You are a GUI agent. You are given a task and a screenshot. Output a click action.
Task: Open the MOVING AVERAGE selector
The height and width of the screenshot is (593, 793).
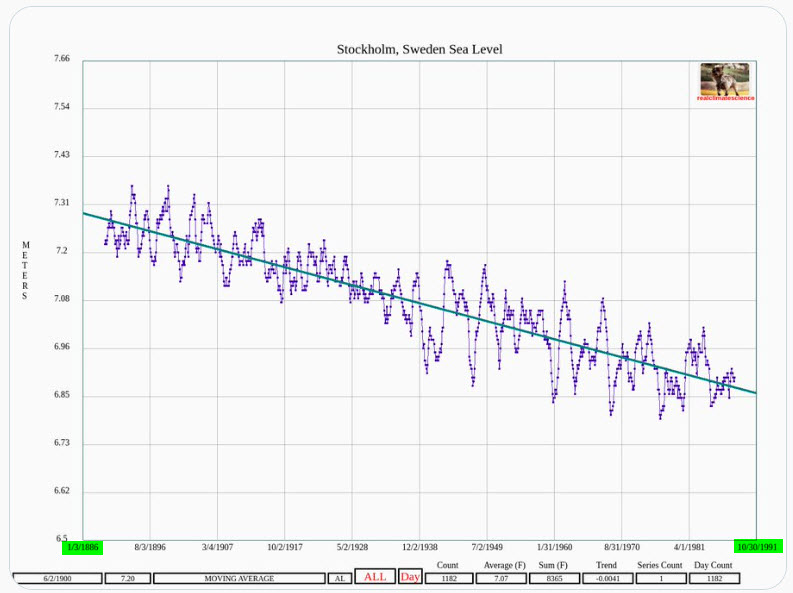click(x=239, y=578)
